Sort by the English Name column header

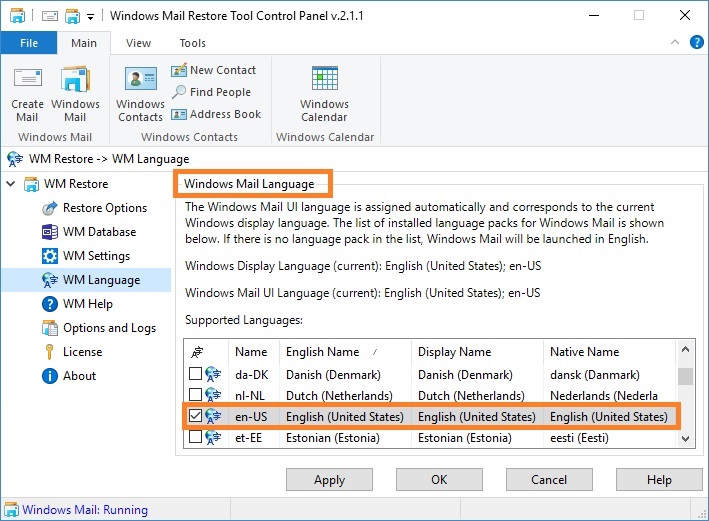(345, 352)
